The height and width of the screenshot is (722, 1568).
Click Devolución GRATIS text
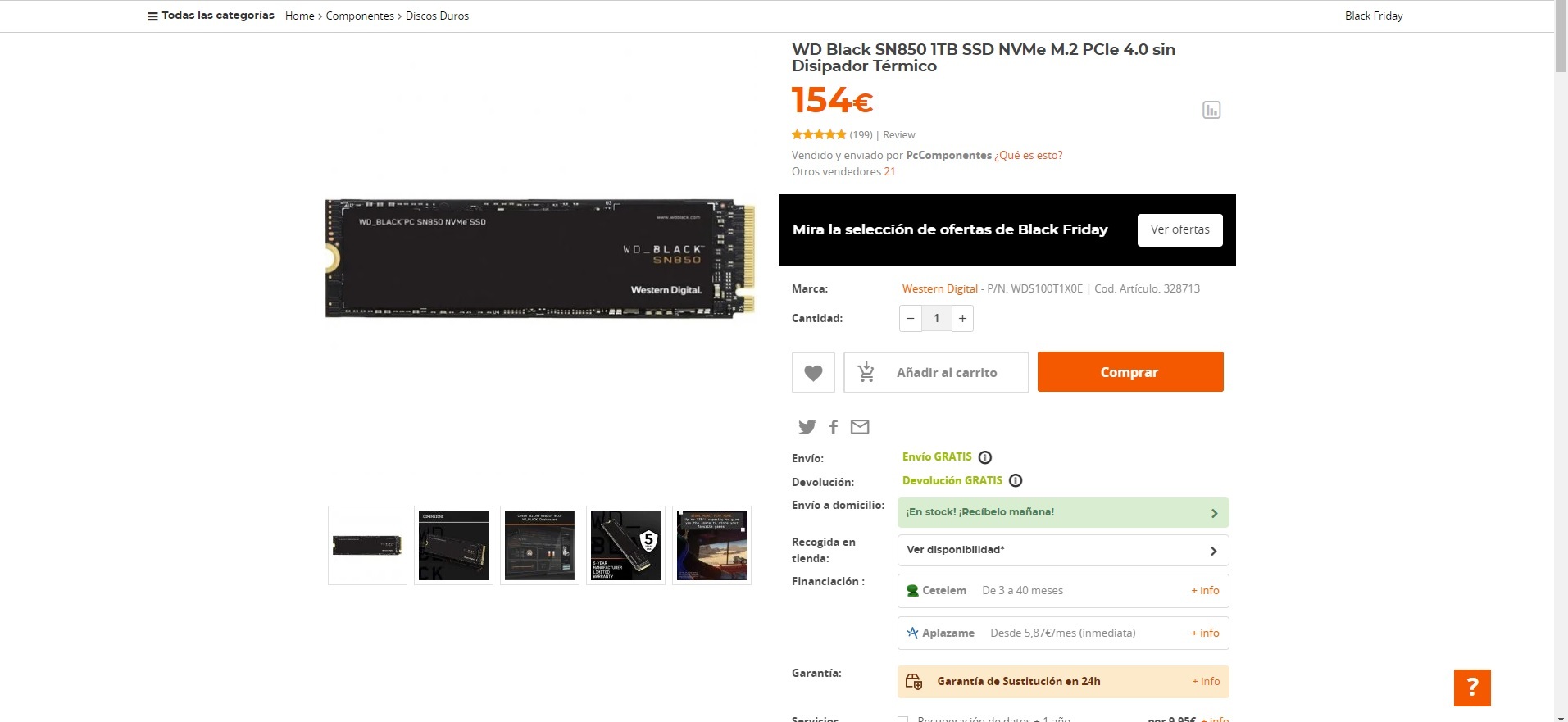click(952, 480)
